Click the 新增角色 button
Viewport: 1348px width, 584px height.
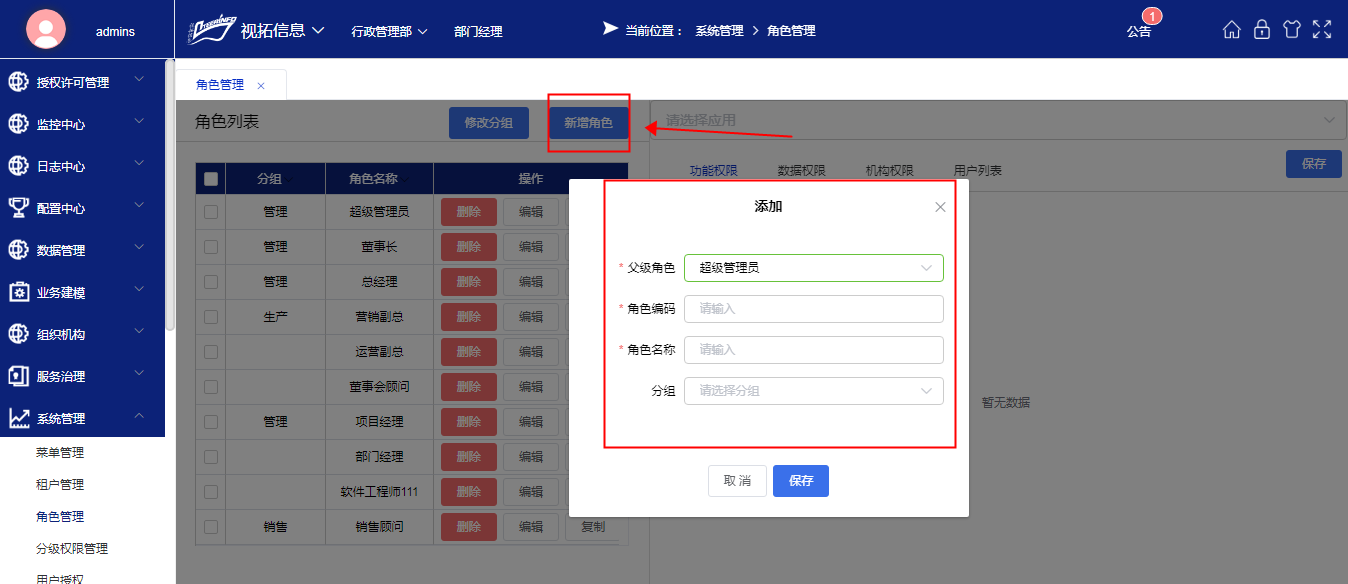tap(589, 123)
